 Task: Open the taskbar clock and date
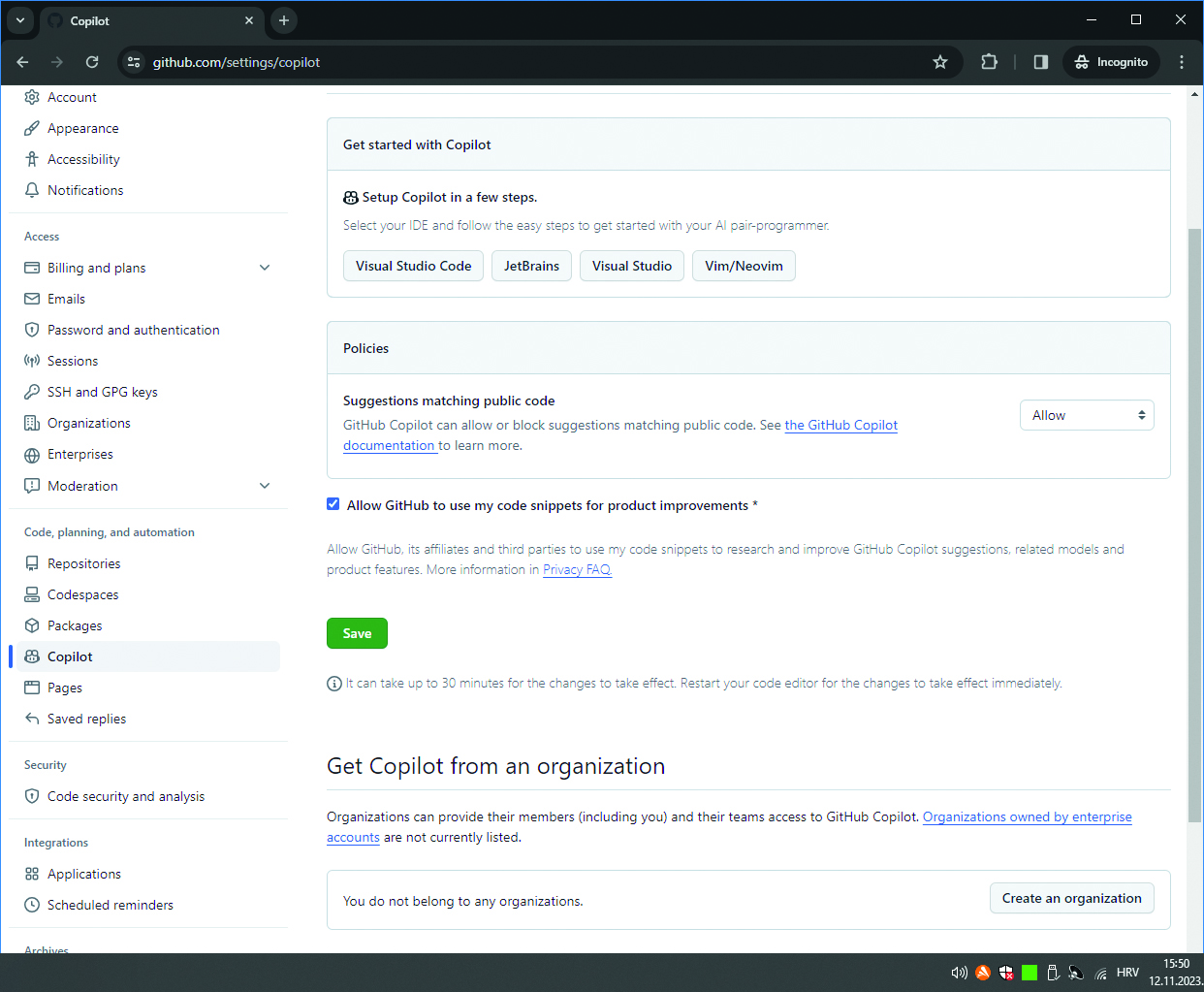[1176, 973]
